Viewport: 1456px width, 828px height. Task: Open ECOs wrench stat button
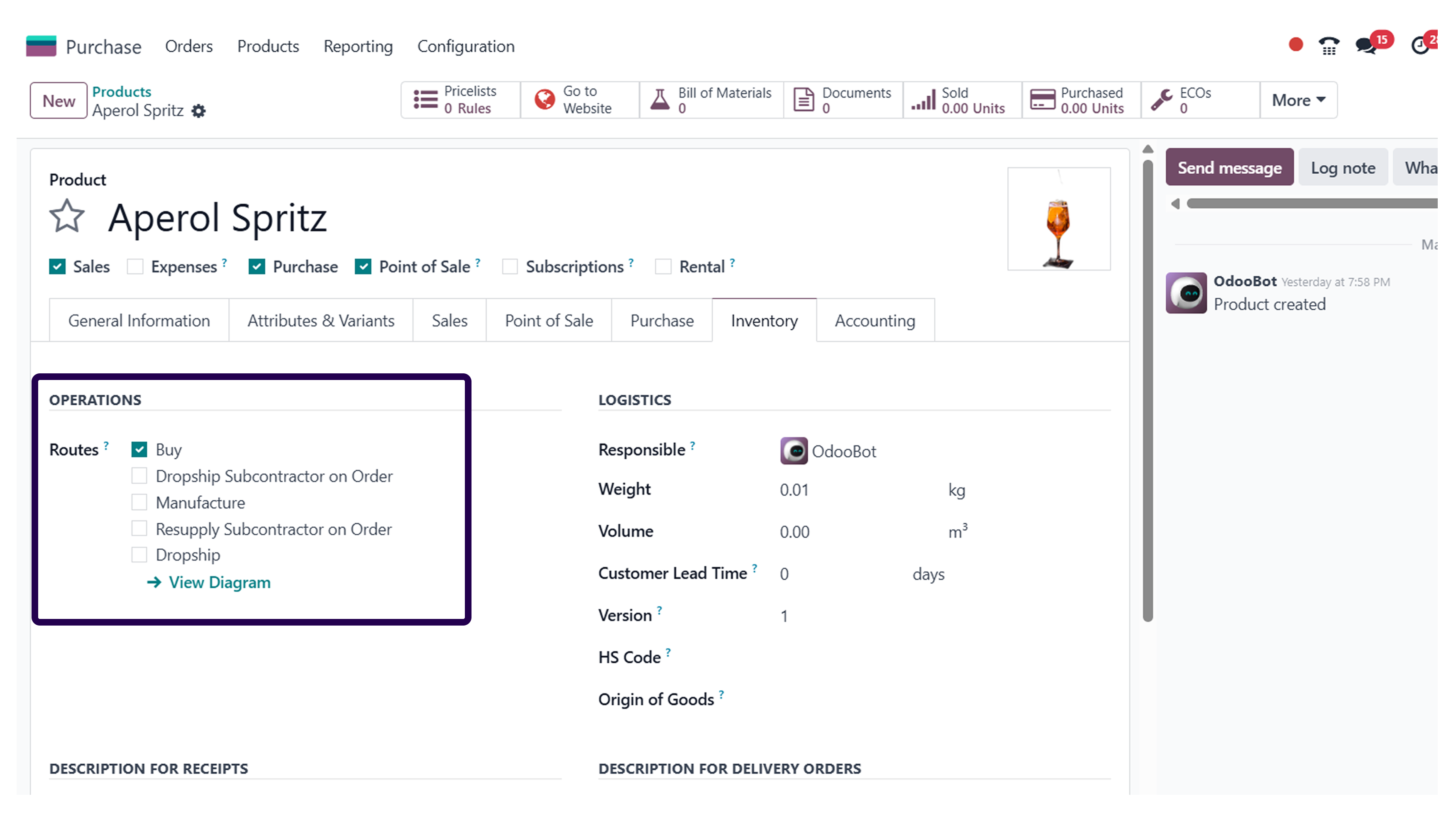(1200, 100)
